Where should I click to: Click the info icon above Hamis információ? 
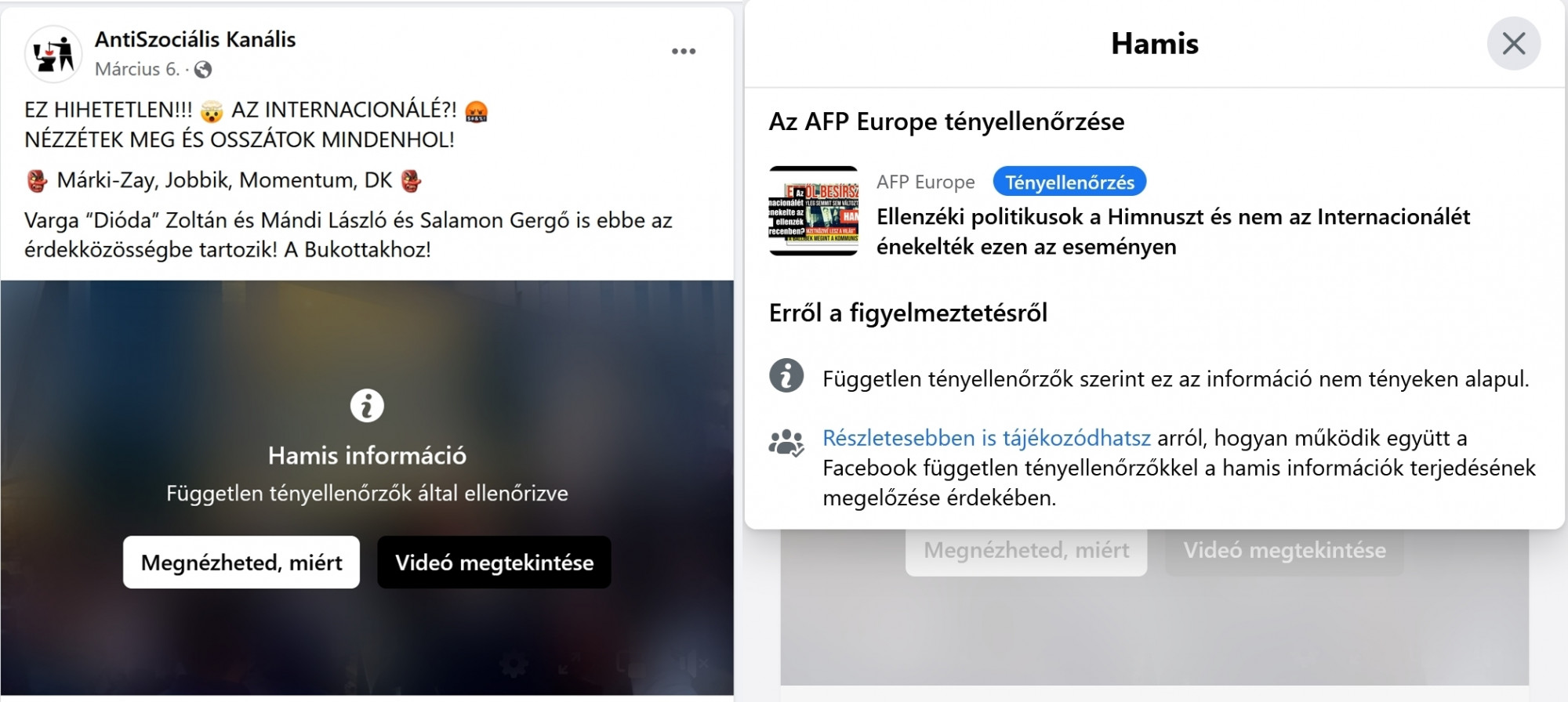(x=367, y=406)
